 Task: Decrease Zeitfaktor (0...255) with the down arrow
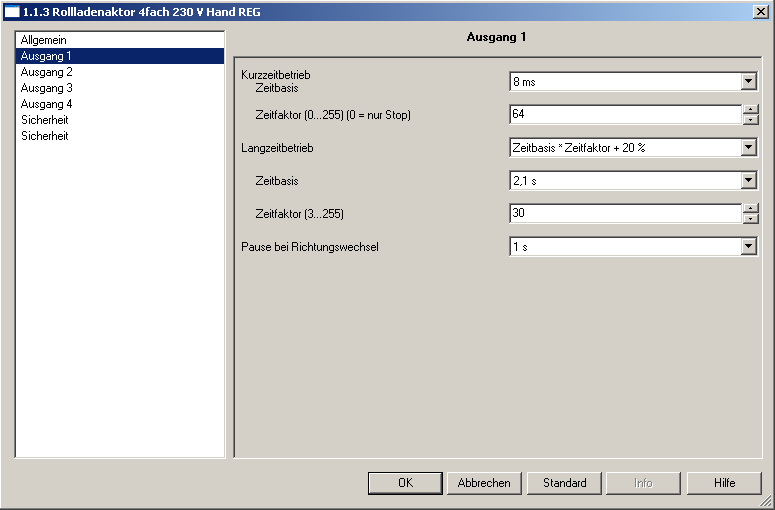pyautogui.click(x=750, y=120)
